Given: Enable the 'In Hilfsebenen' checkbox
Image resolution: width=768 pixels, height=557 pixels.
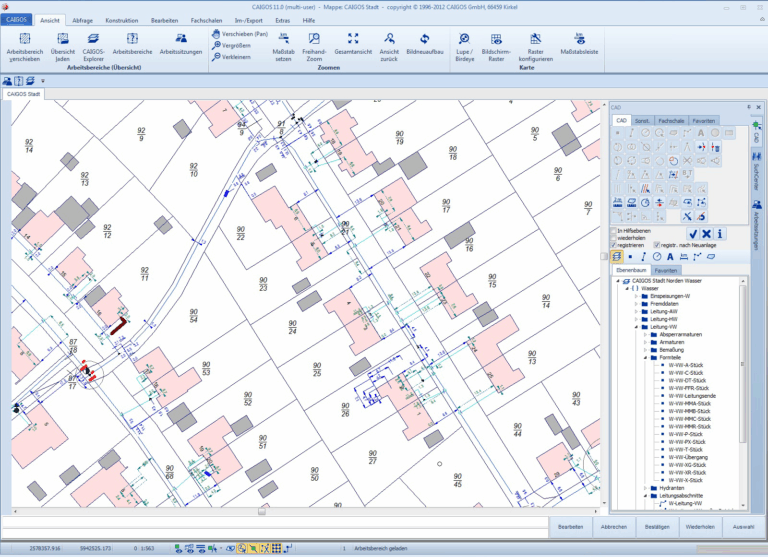Looking at the screenshot, I should click(614, 230).
